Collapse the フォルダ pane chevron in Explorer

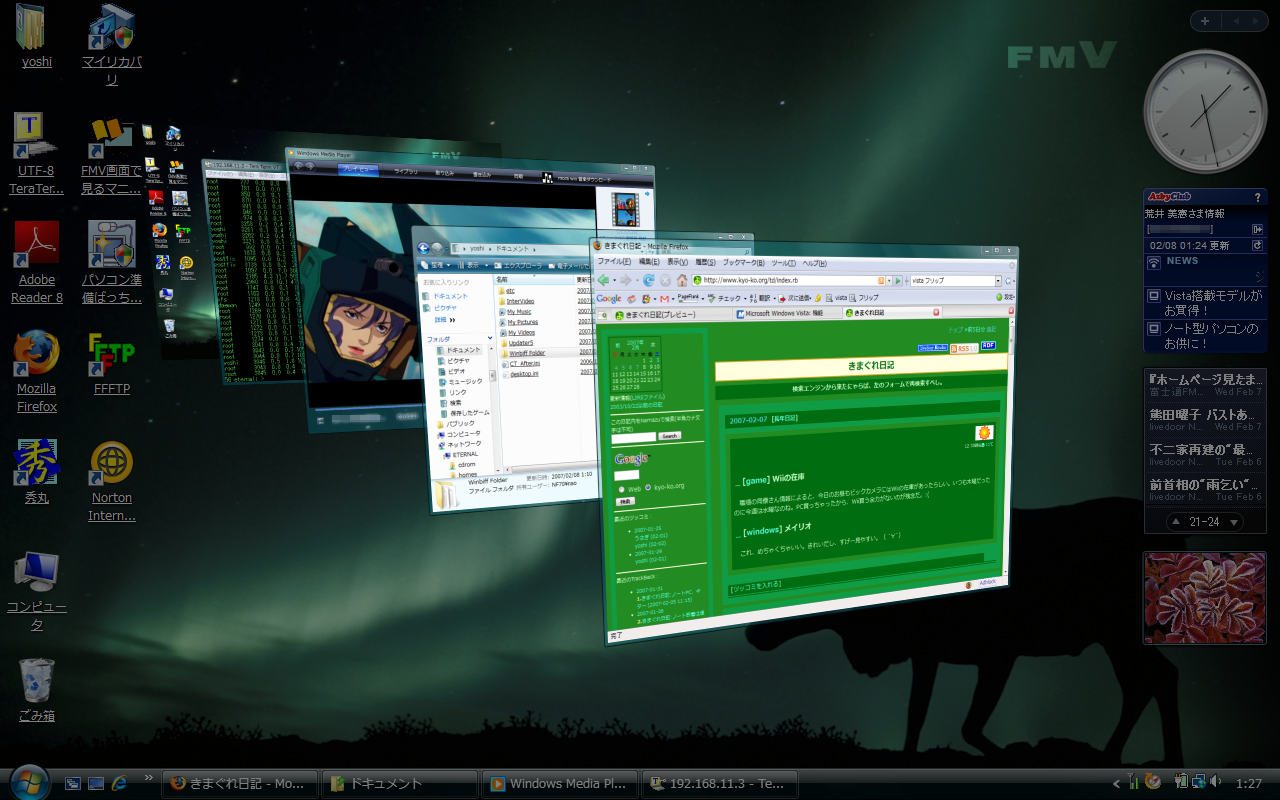click(490, 338)
